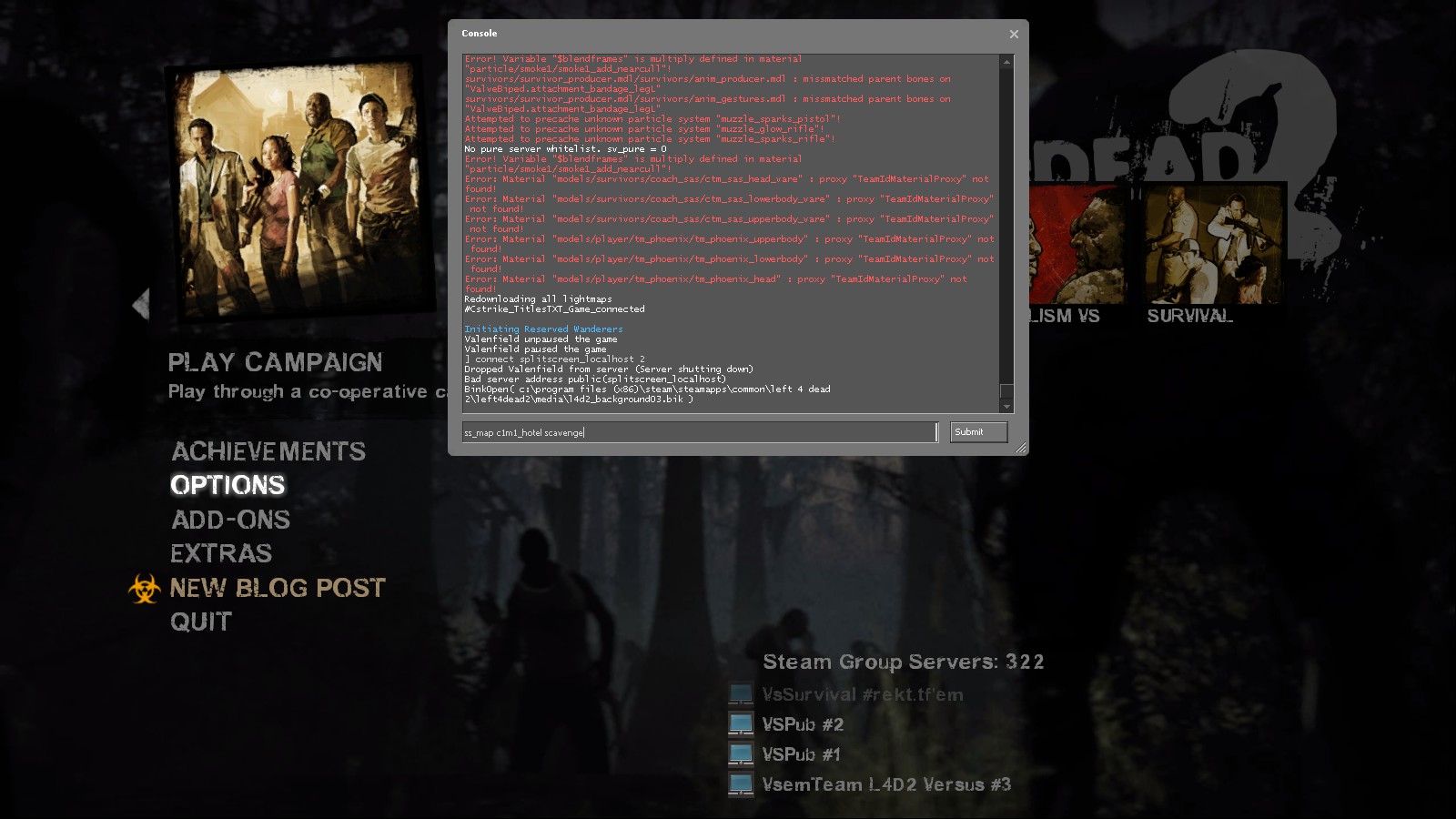Join the VSPub #1 server
Screen dimensions: 1456x819
click(x=801, y=754)
